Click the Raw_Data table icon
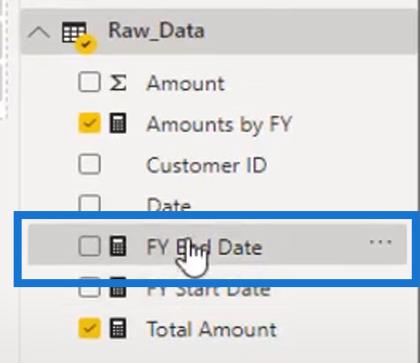 [x=77, y=35]
